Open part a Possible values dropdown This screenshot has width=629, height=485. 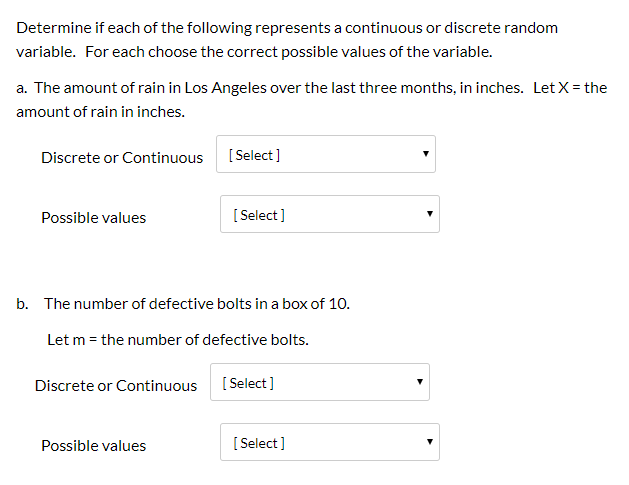pyautogui.click(x=330, y=214)
